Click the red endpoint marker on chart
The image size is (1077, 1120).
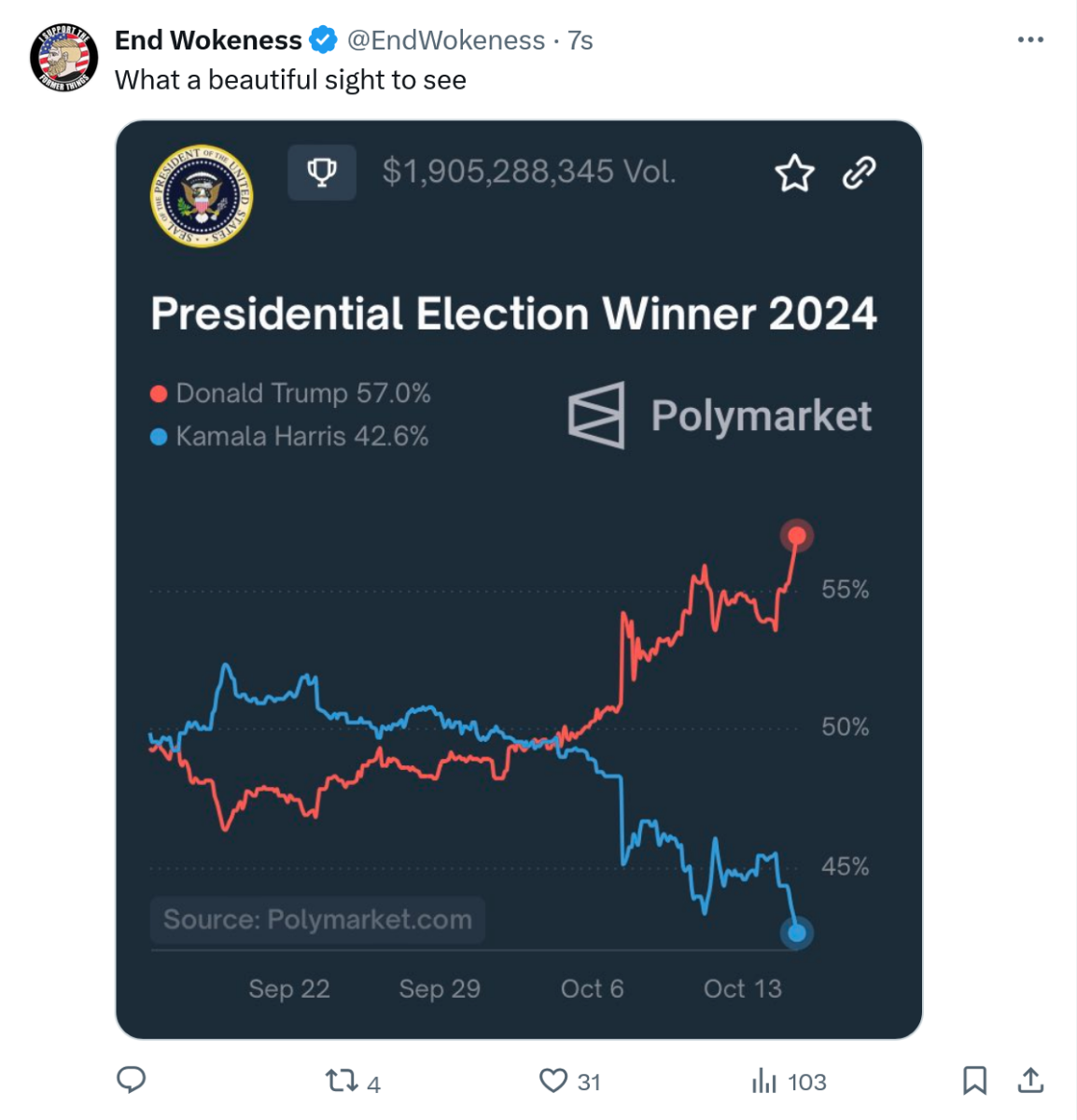(x=797, y=536)
